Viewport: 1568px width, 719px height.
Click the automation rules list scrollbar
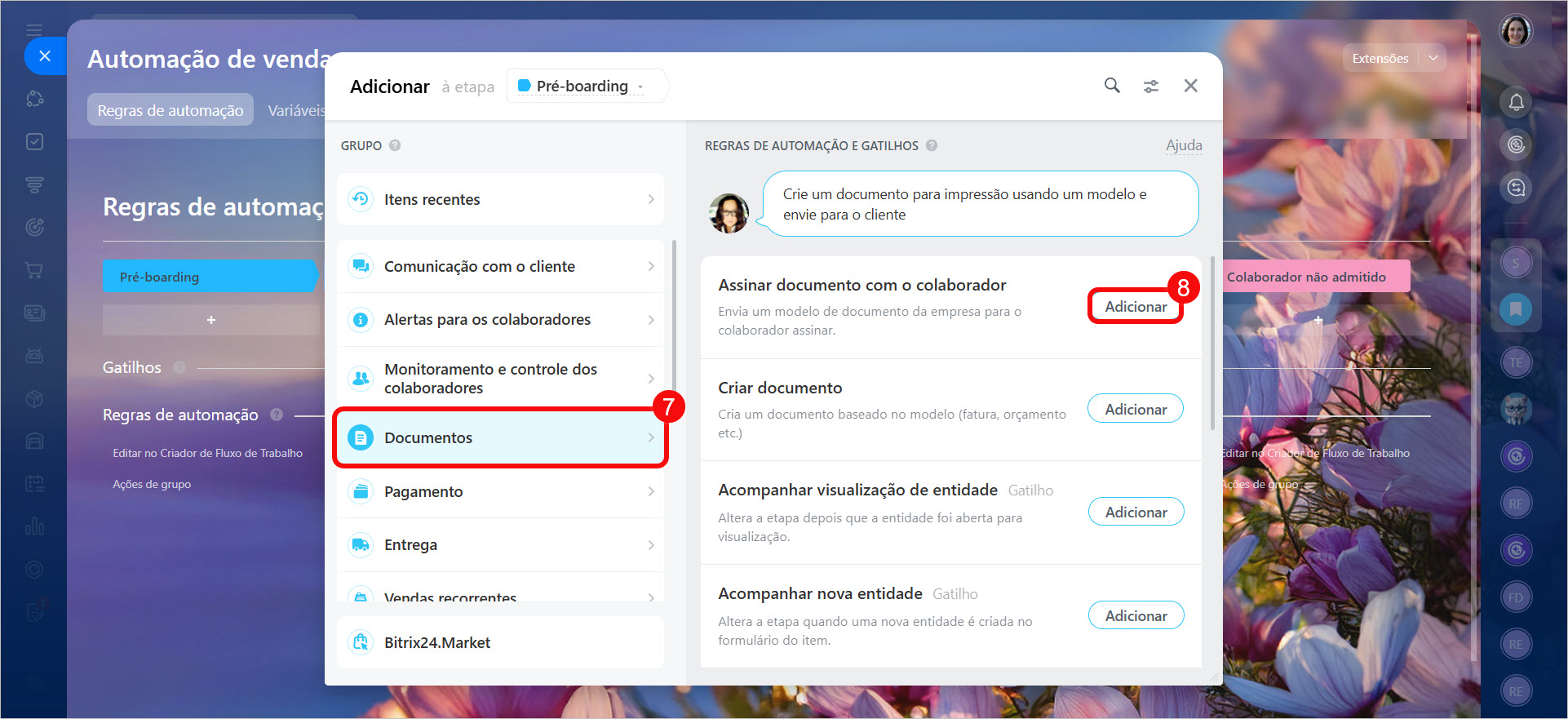tap(1212, 344)
